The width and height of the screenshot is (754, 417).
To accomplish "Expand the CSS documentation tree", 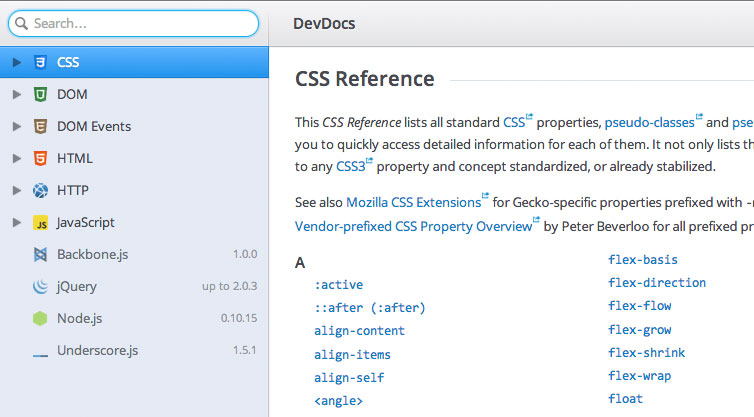I will (x=16, y=63).
